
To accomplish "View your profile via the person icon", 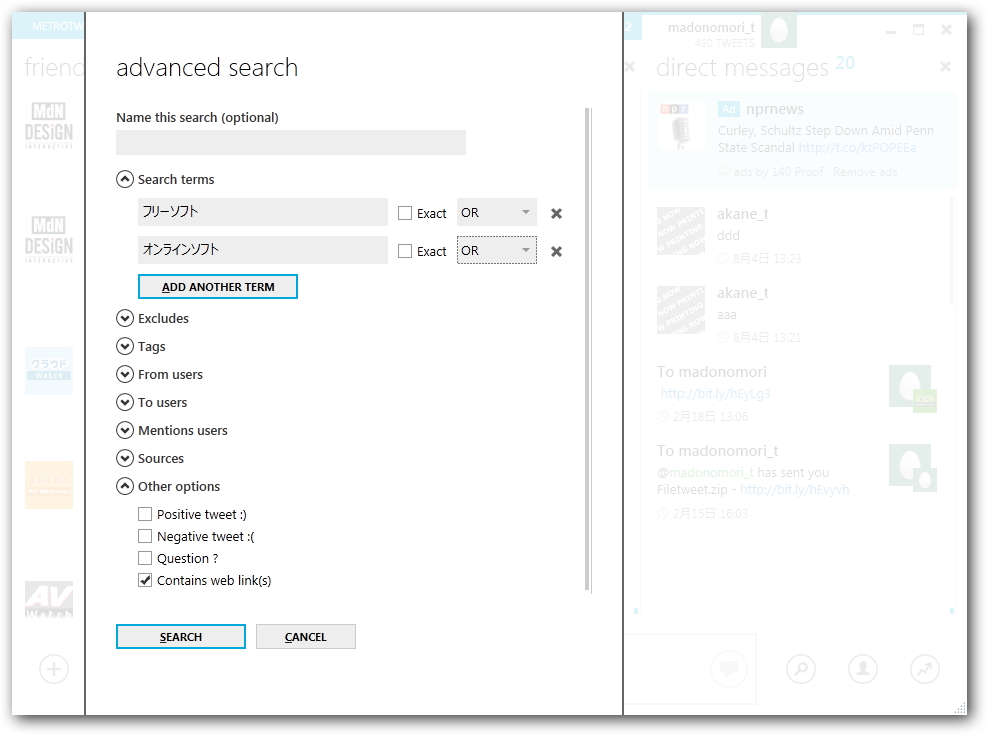I will (862, 669).
